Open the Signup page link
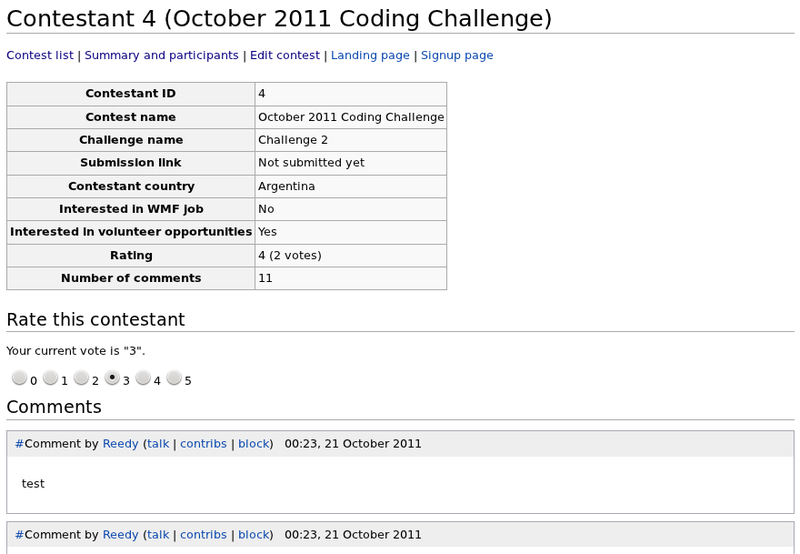The width and height of the screenshot is (800, 554). tap(457, 55)
